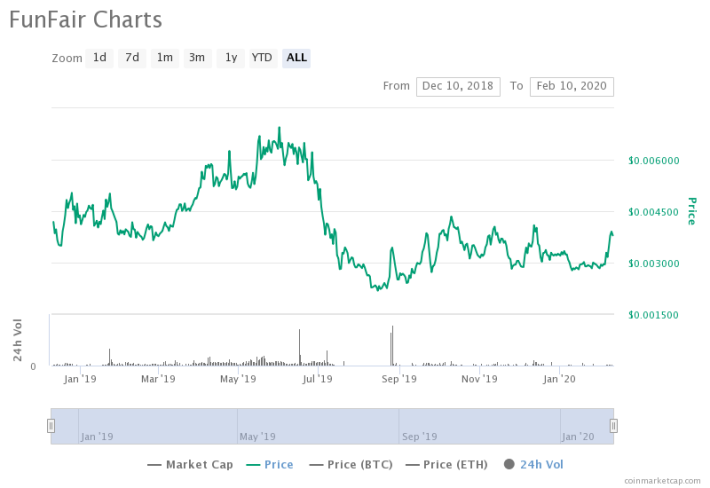This screenshot has height=488, width=710.
Task: Toggle the Market Cap series
Action: pyautogui.click(x=190, y=464)
